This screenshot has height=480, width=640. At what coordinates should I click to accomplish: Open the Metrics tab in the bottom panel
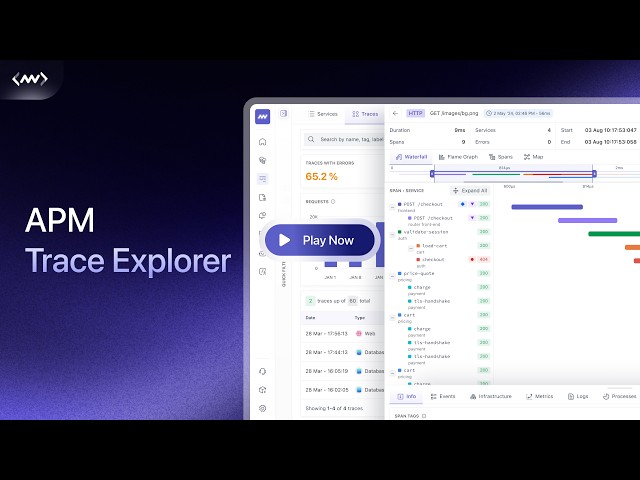(x=540, y=396)
